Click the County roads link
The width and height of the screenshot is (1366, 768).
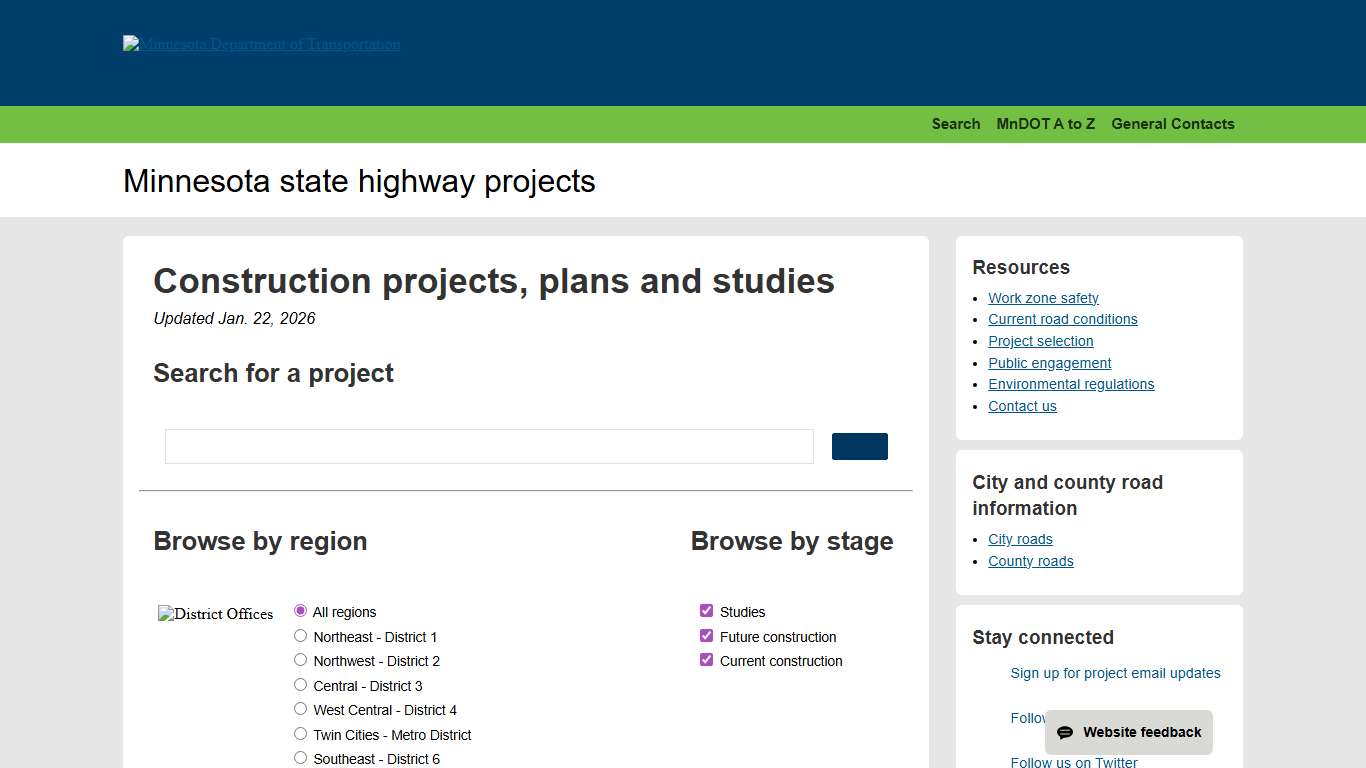coord(1031,561)
